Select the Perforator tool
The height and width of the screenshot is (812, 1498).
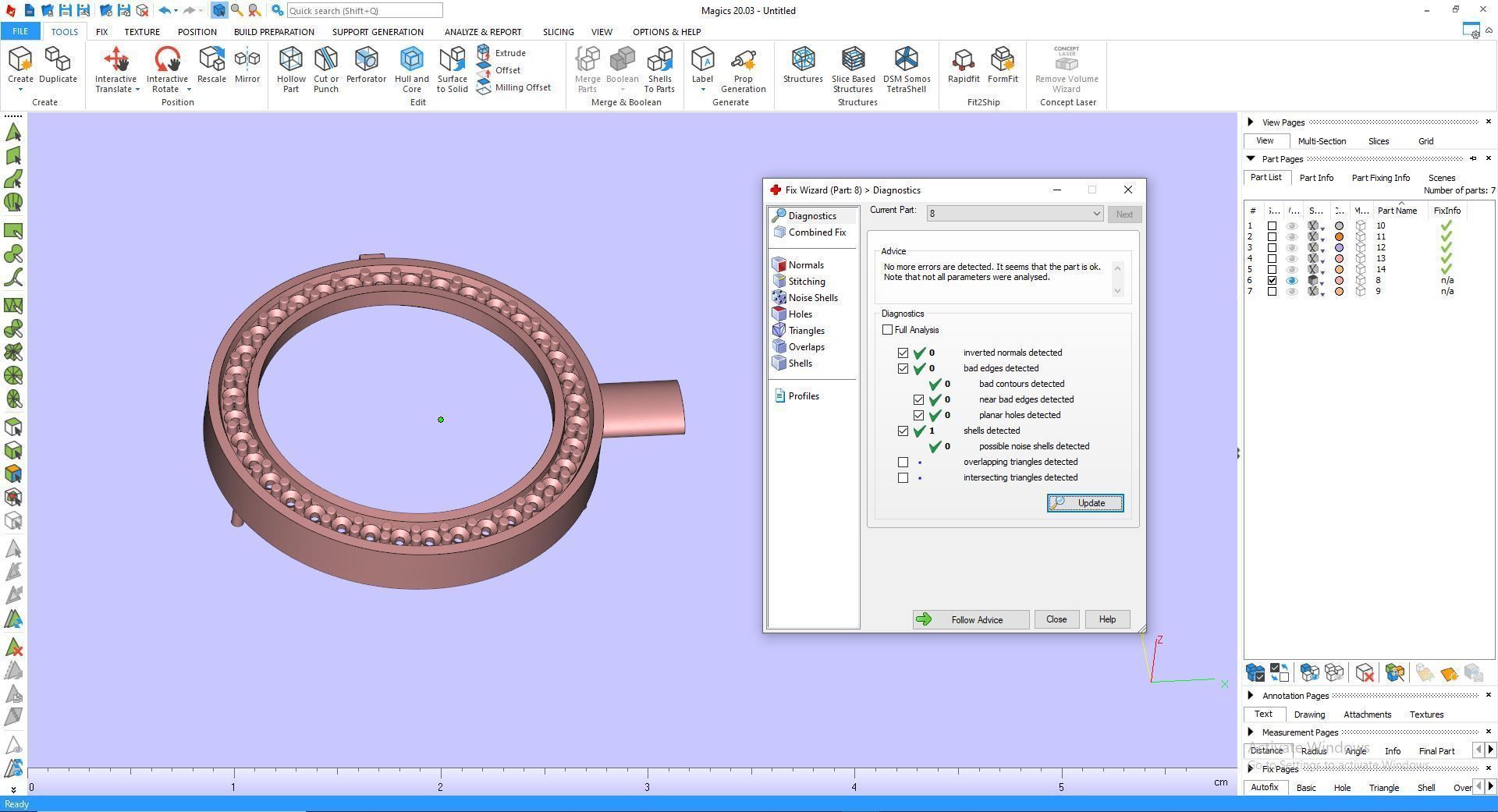point(366,66)
